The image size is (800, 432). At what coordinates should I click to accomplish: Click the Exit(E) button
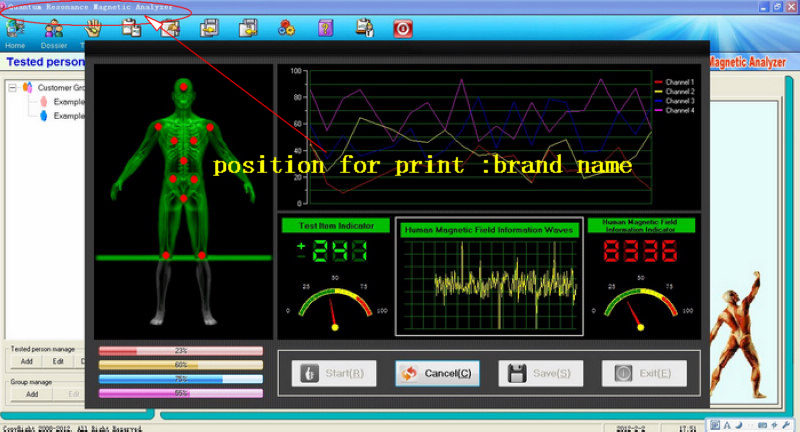[644, 373]
